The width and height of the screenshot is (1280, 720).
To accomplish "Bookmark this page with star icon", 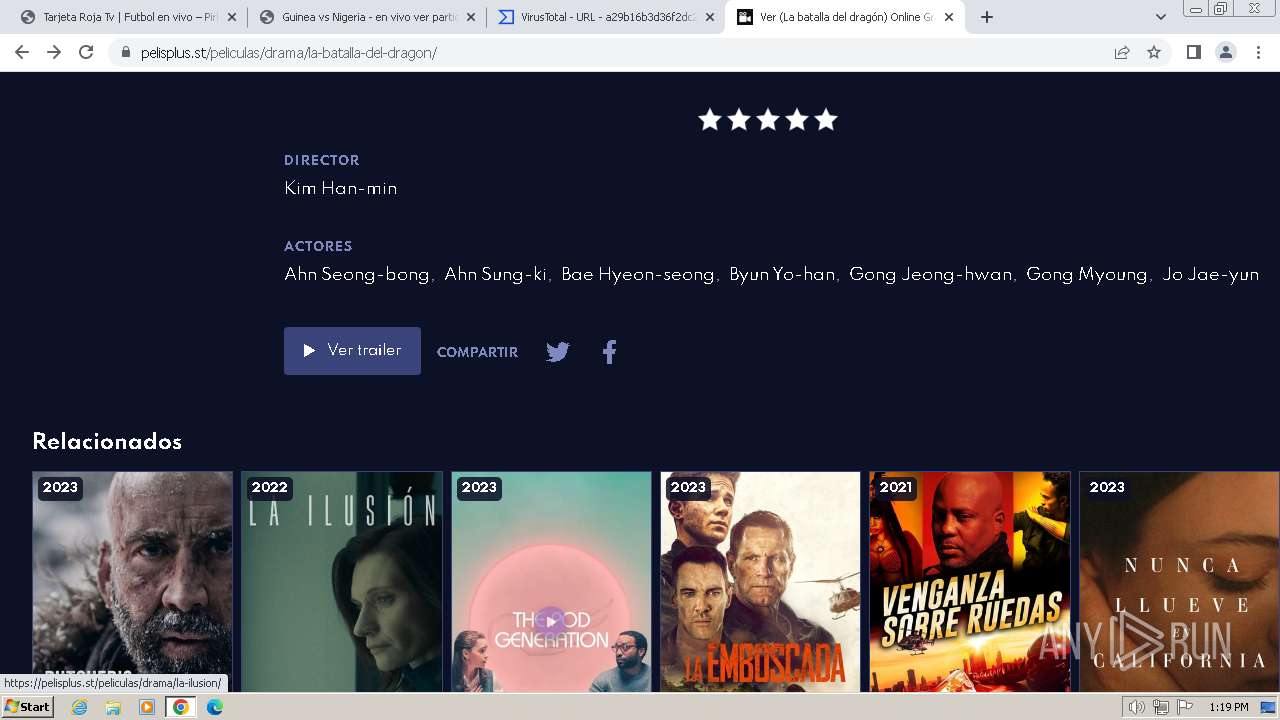I will pyautogui.click(x=1154, y=53).
